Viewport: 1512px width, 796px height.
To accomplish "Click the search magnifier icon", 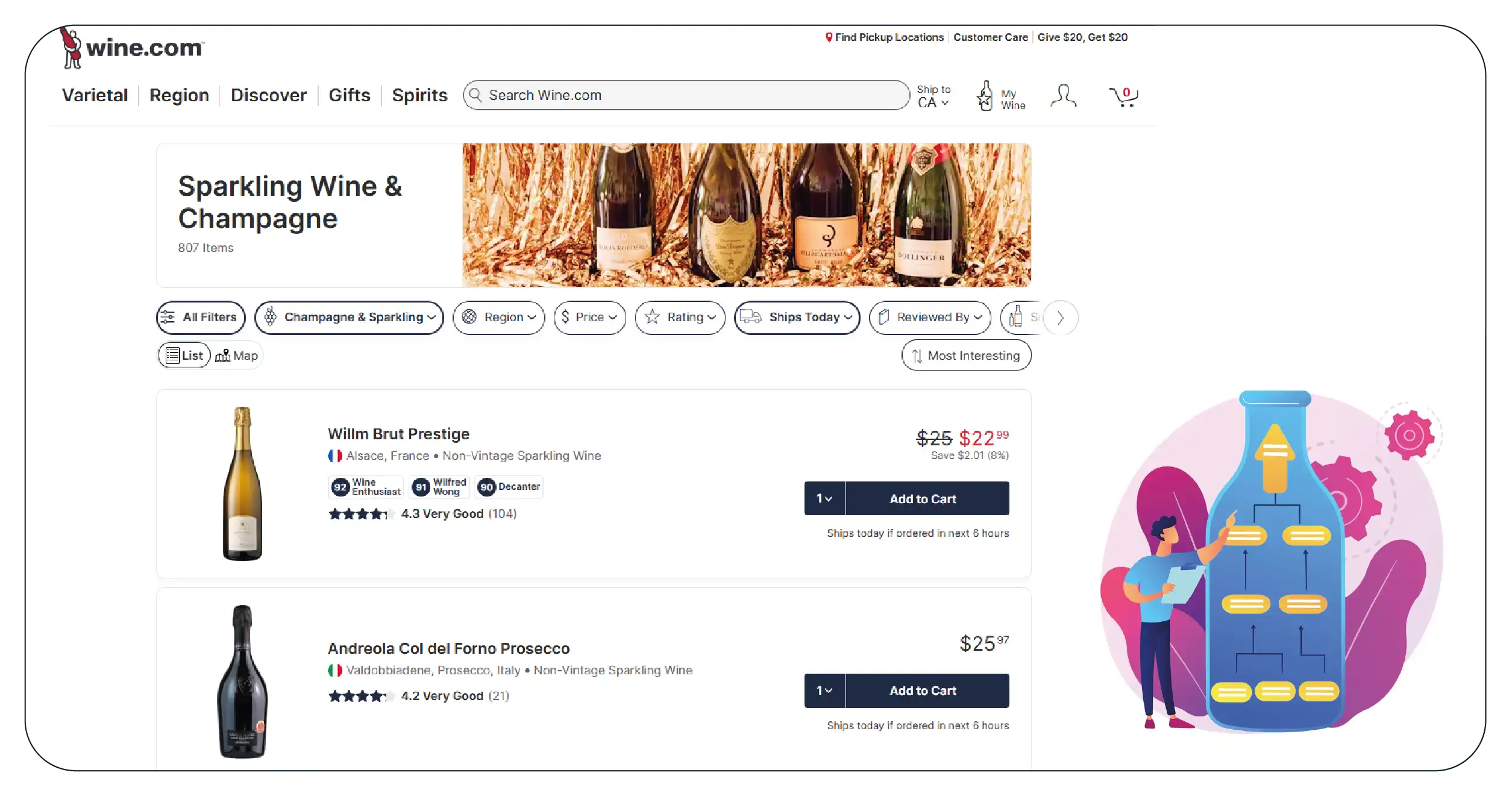I will (x=475, y=95).
